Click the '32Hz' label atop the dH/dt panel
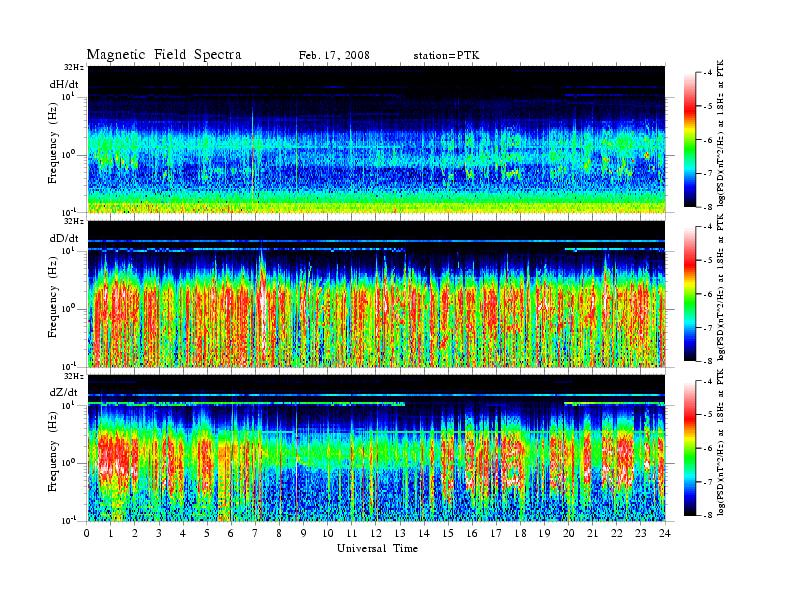 click(74, 67)
